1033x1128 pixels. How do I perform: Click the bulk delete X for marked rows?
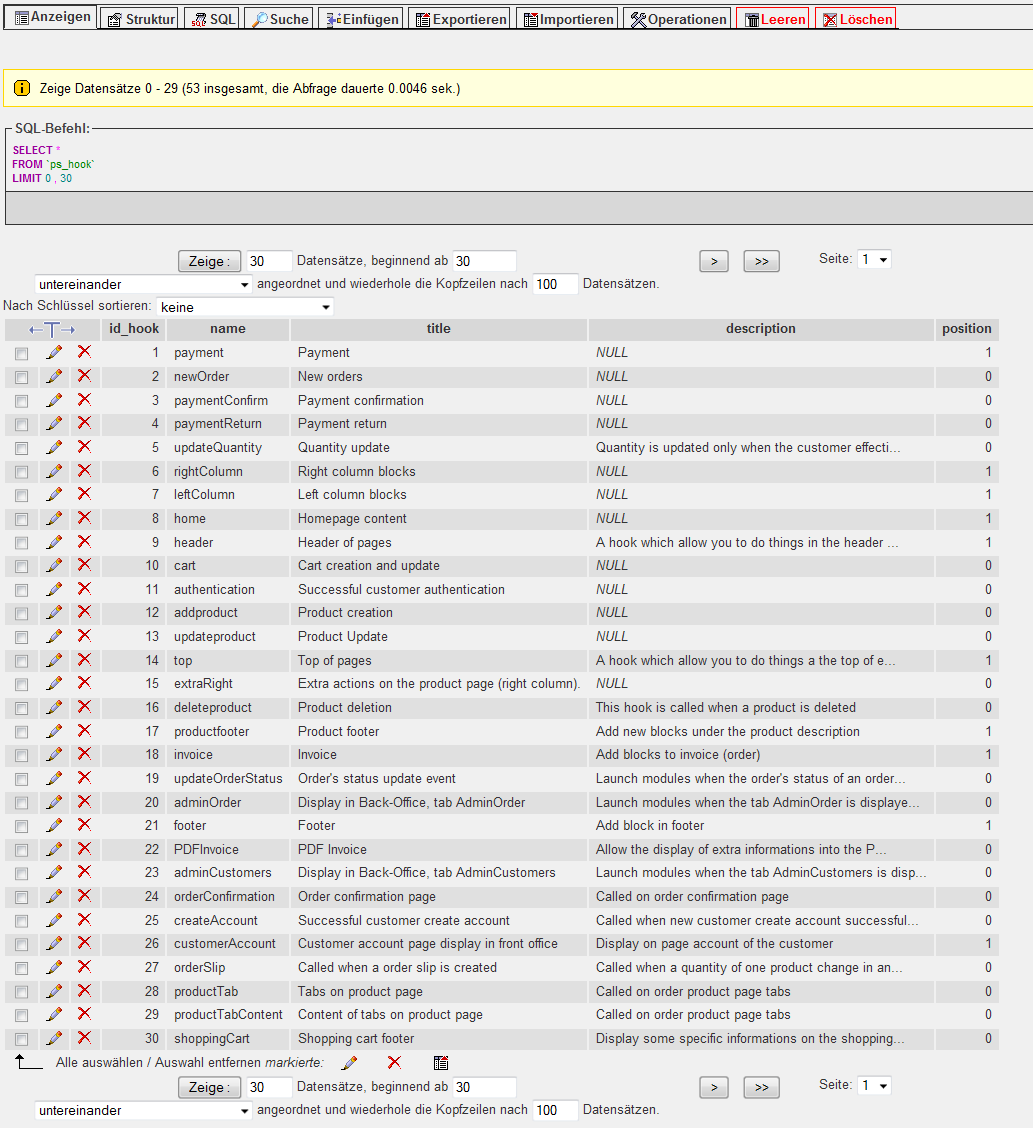click(x=394, y=1063)
